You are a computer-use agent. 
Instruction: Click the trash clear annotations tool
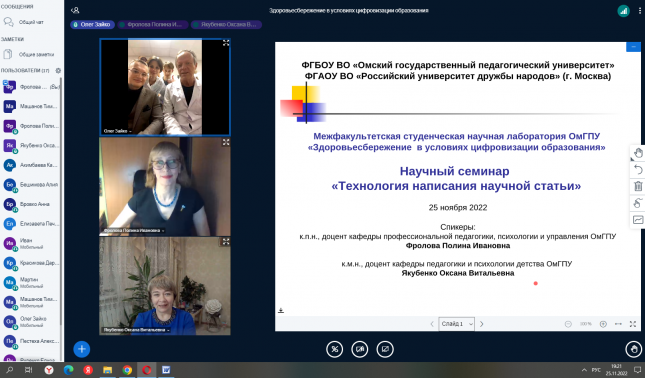[638, 186]
